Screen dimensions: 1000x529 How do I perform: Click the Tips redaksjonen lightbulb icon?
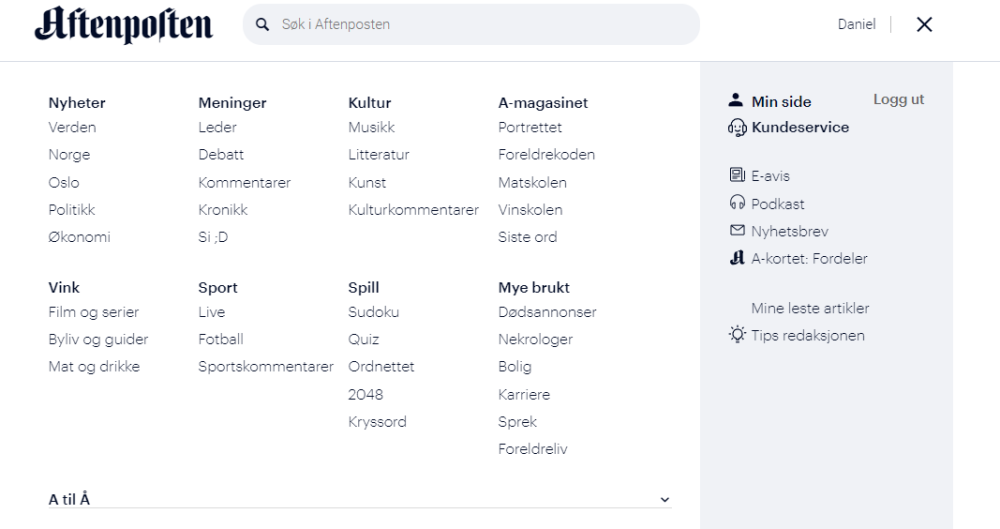pos(737,335)
